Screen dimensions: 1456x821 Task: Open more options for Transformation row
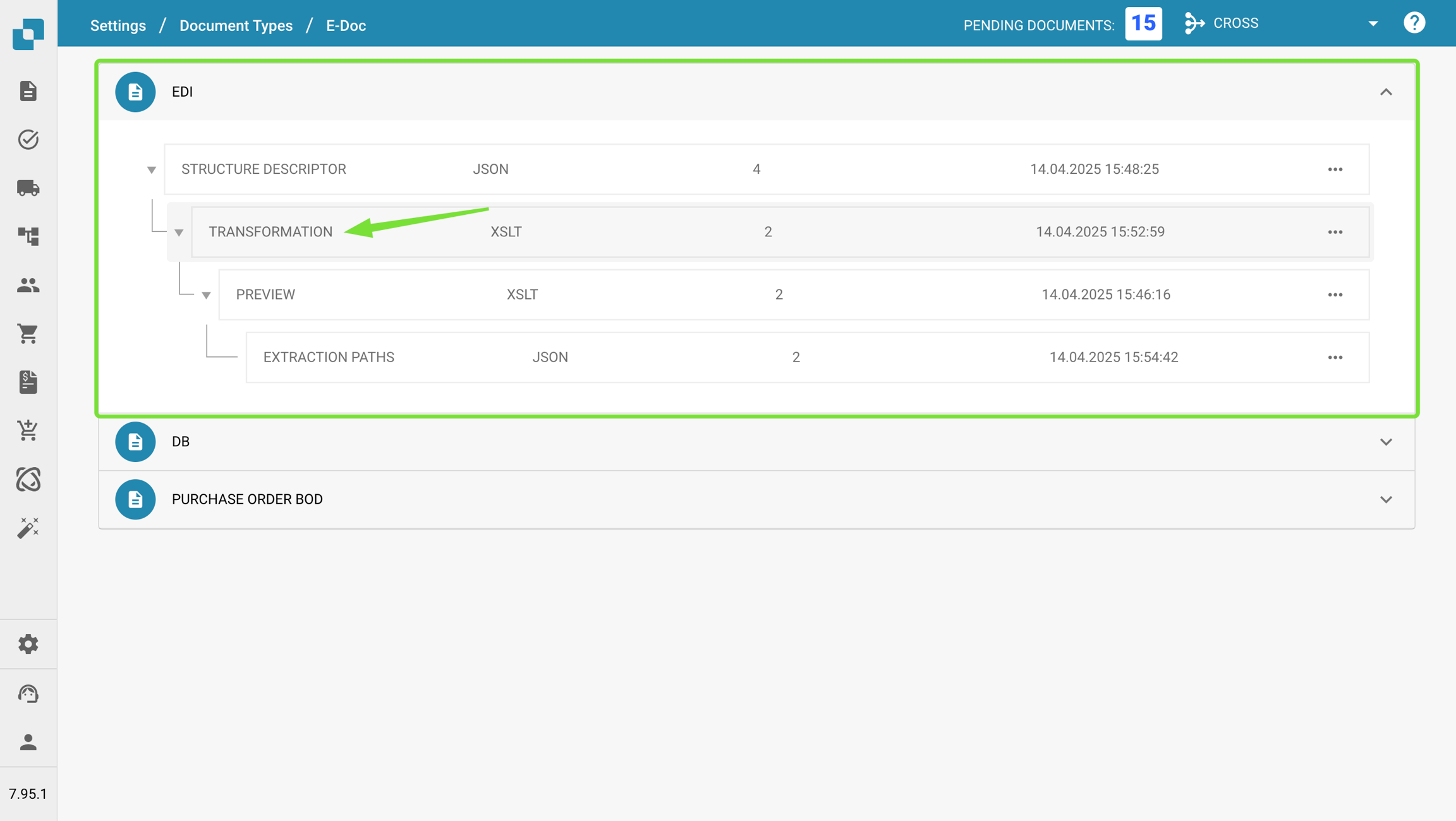point(1335,232)
